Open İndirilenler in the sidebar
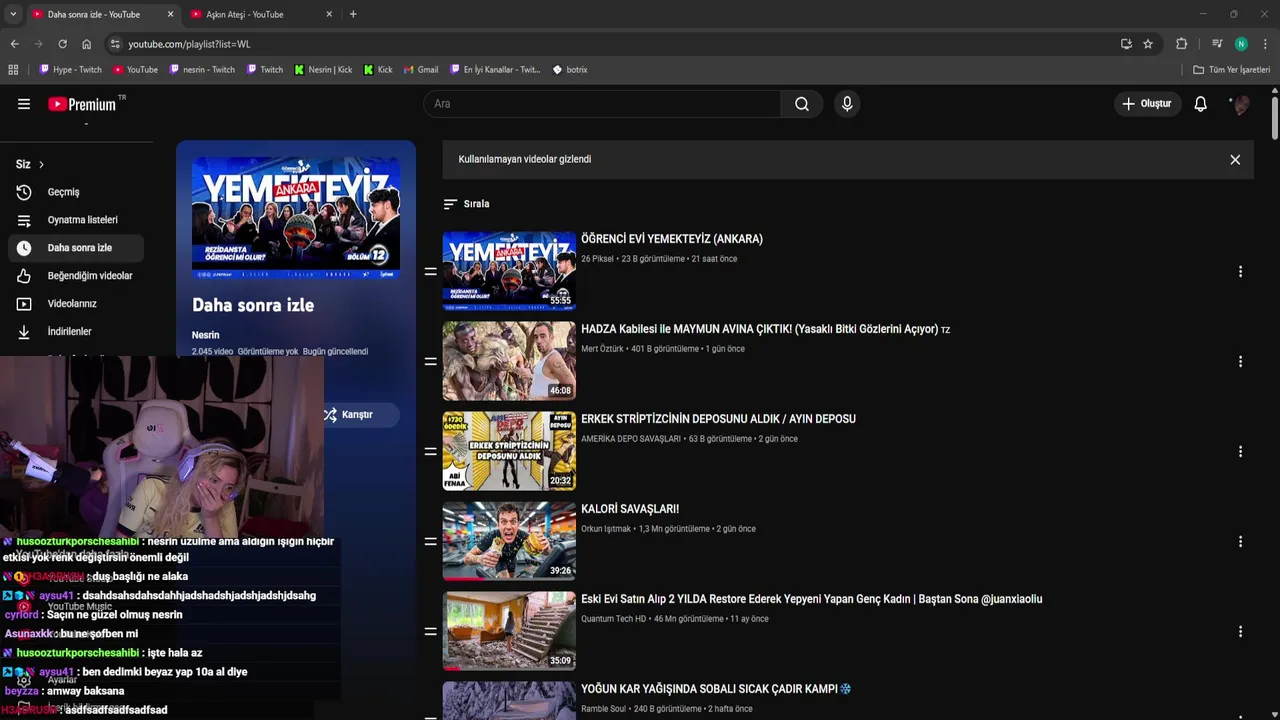 point(76,332)
